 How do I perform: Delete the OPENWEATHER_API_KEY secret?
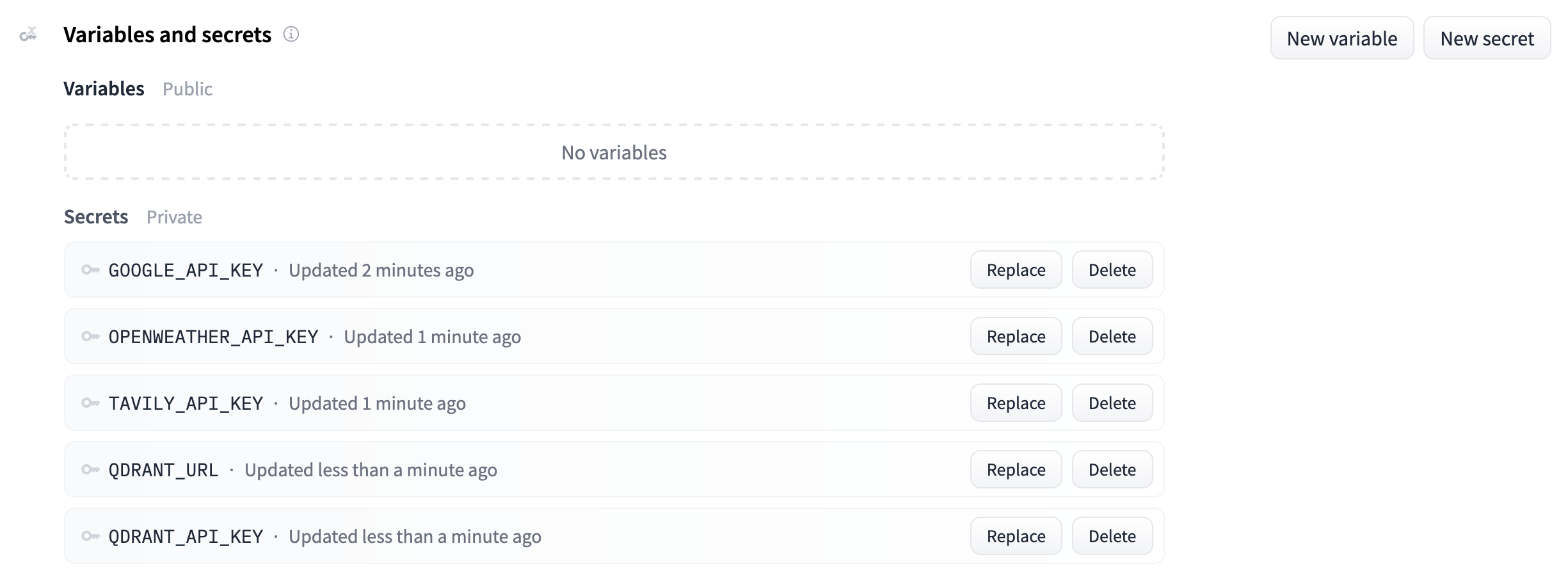click(1112, 337)
